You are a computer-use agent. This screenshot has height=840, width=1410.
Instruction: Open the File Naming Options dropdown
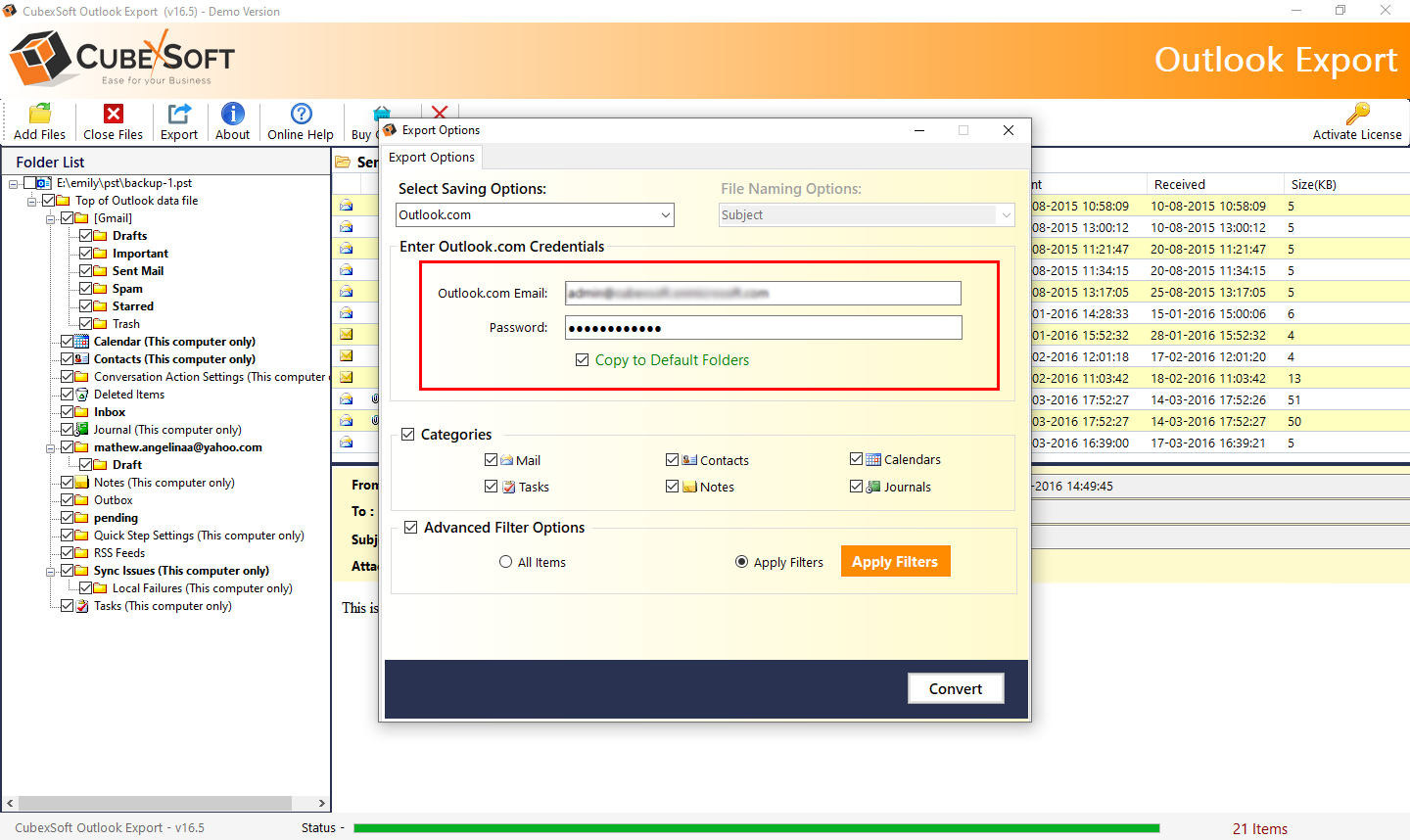(x=867, y=215)
